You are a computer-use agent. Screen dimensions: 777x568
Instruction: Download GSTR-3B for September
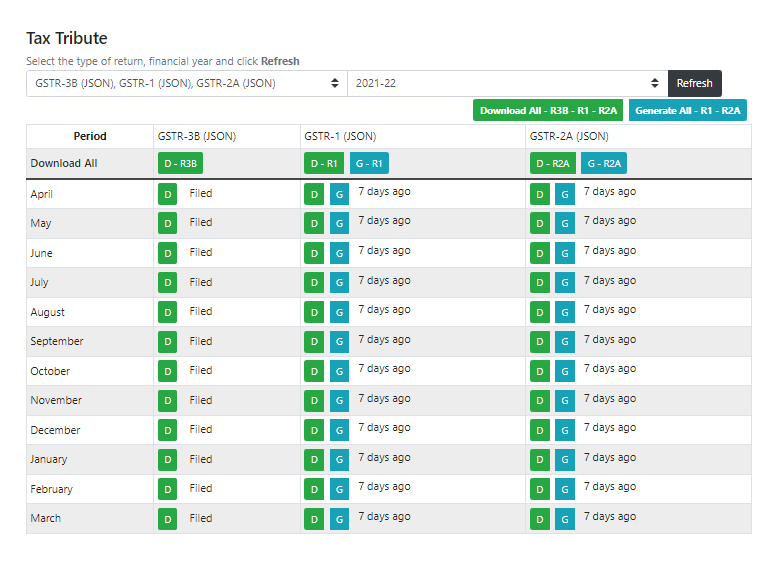point(167,341)
